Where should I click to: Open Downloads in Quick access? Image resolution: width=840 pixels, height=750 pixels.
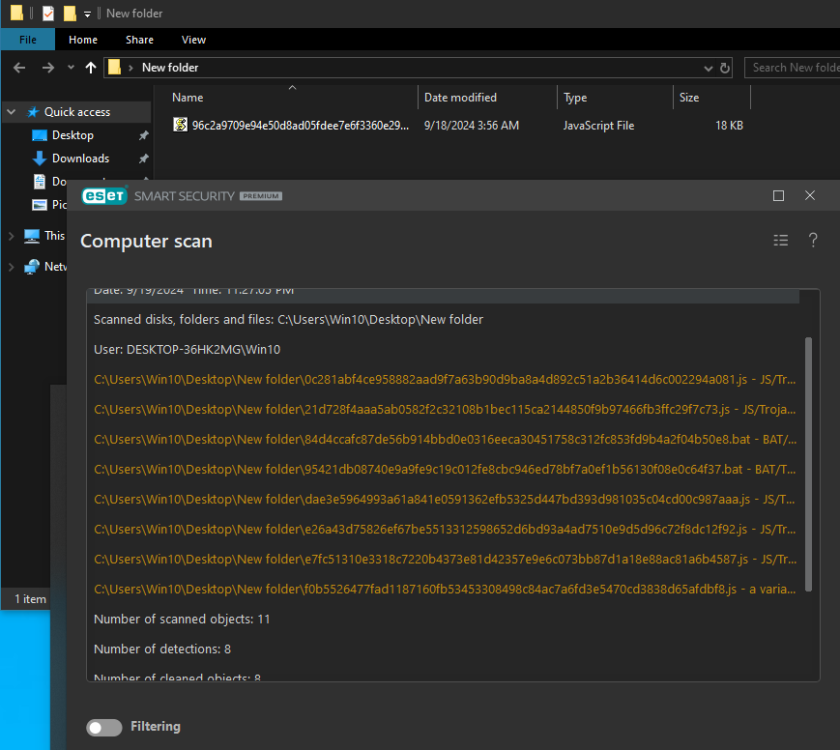[x=80, y=159]
